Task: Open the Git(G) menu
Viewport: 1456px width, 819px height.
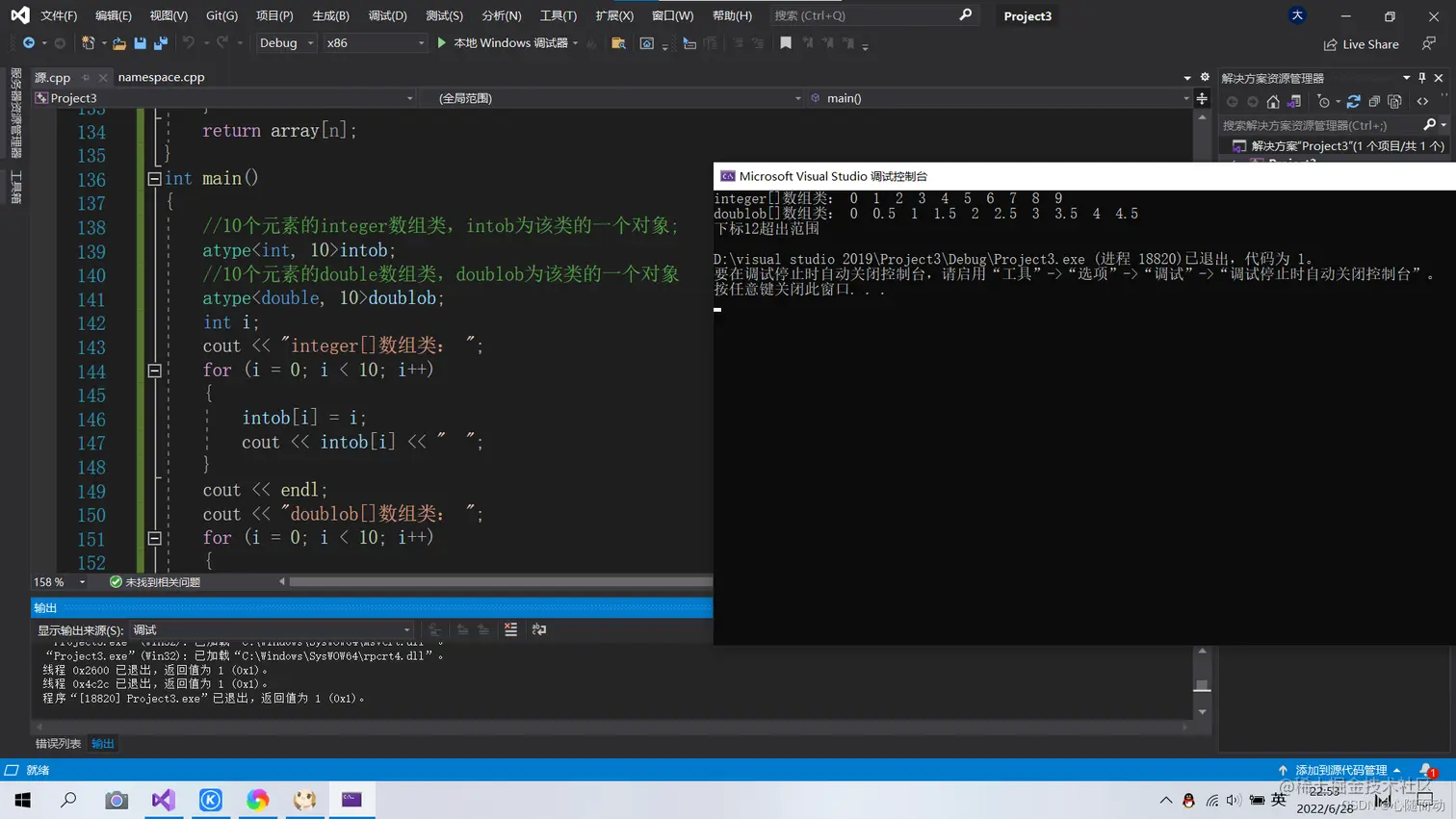Action: point(221,15)
